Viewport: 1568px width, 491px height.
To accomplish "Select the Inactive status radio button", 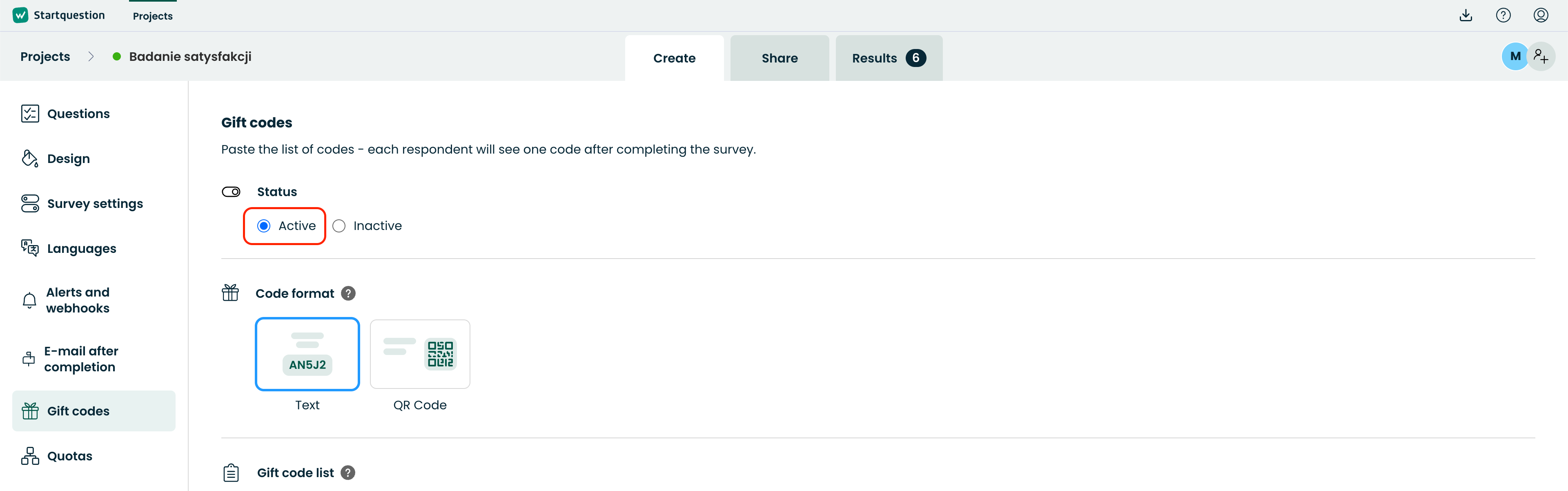I will 339,226.
